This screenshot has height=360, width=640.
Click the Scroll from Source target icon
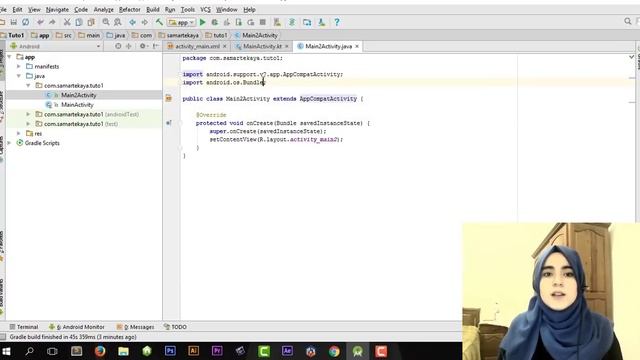point(118,46)
